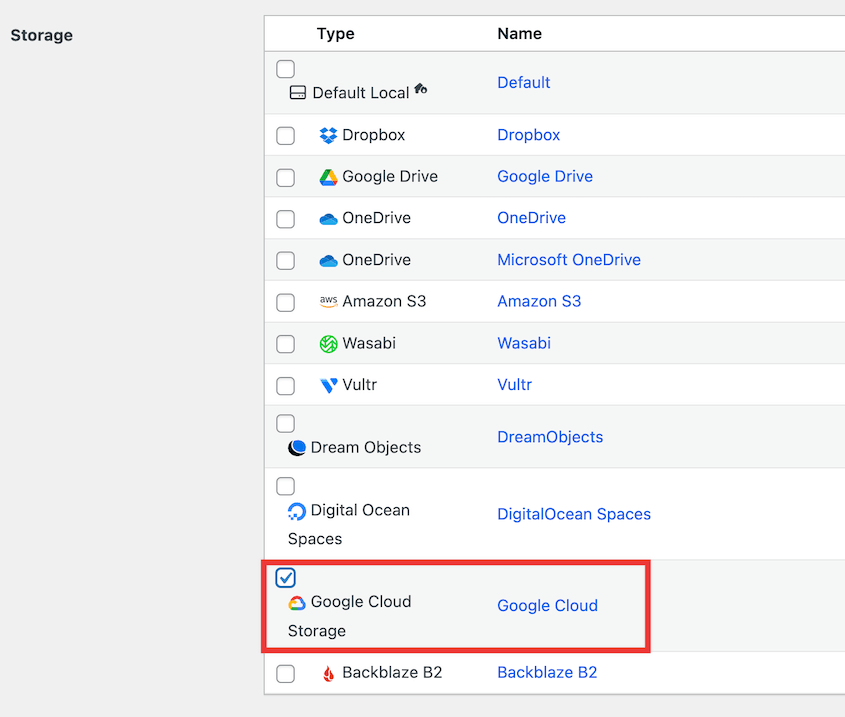Check the checkbox in the row named OneDrive
The height and width of the screenshot is (717, 845).
pyautogui.click(x=286, y=219)
